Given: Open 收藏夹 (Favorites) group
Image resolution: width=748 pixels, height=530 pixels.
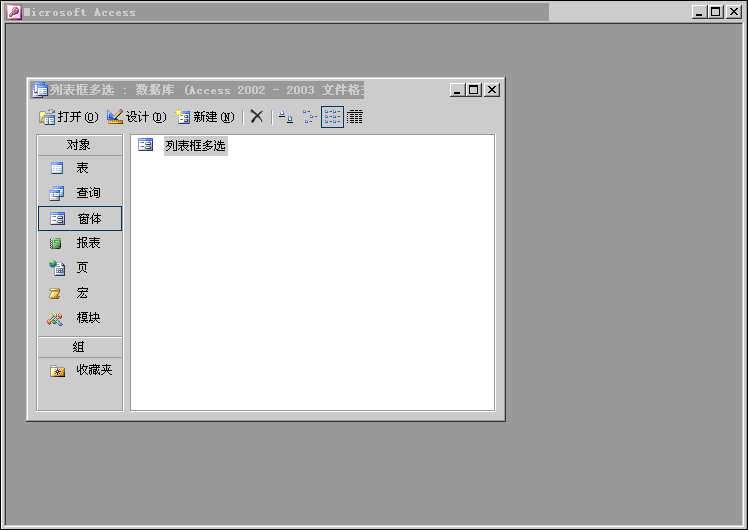Looking at the screenshot, I should (x=80, y=370).
